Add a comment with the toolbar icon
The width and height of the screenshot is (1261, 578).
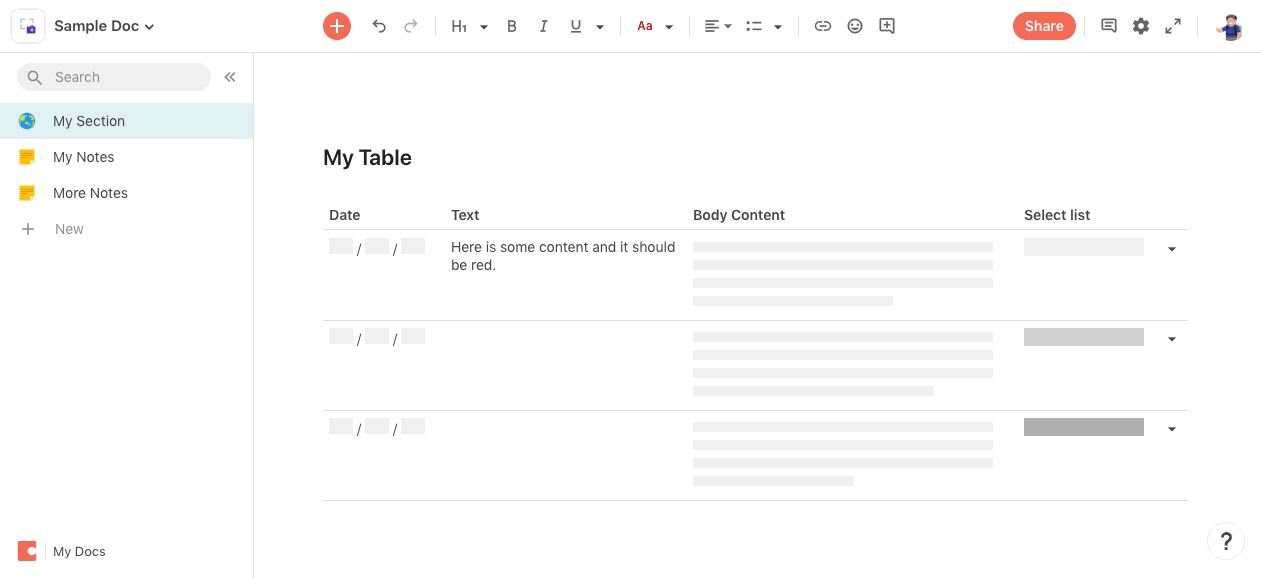pyautogui.click(x=887, y=26)
